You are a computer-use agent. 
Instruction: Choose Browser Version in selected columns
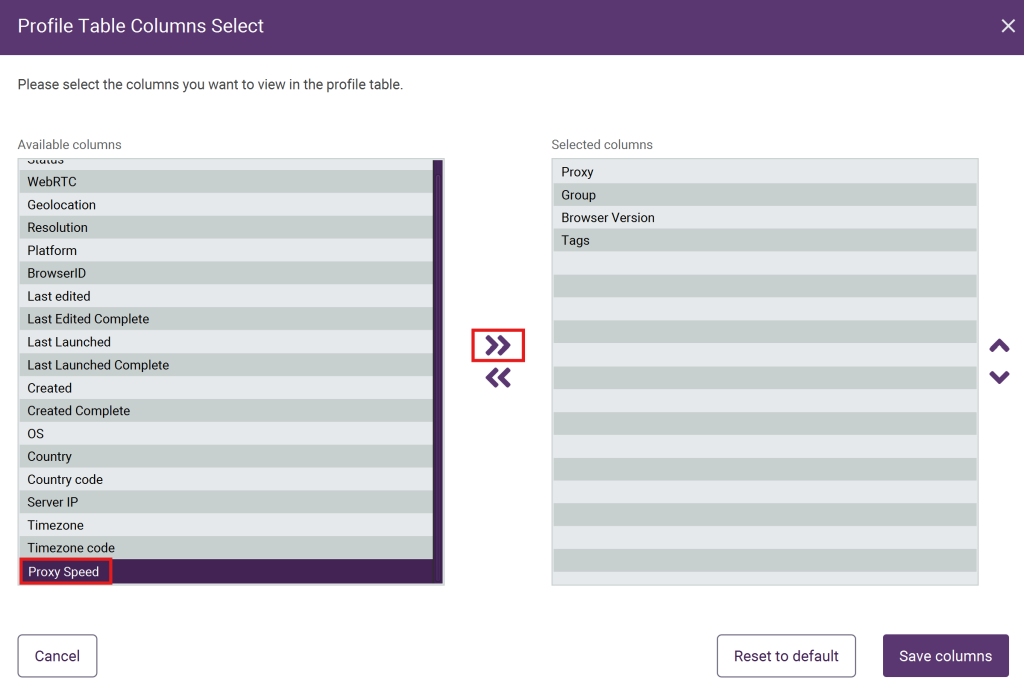pos(608,218)
